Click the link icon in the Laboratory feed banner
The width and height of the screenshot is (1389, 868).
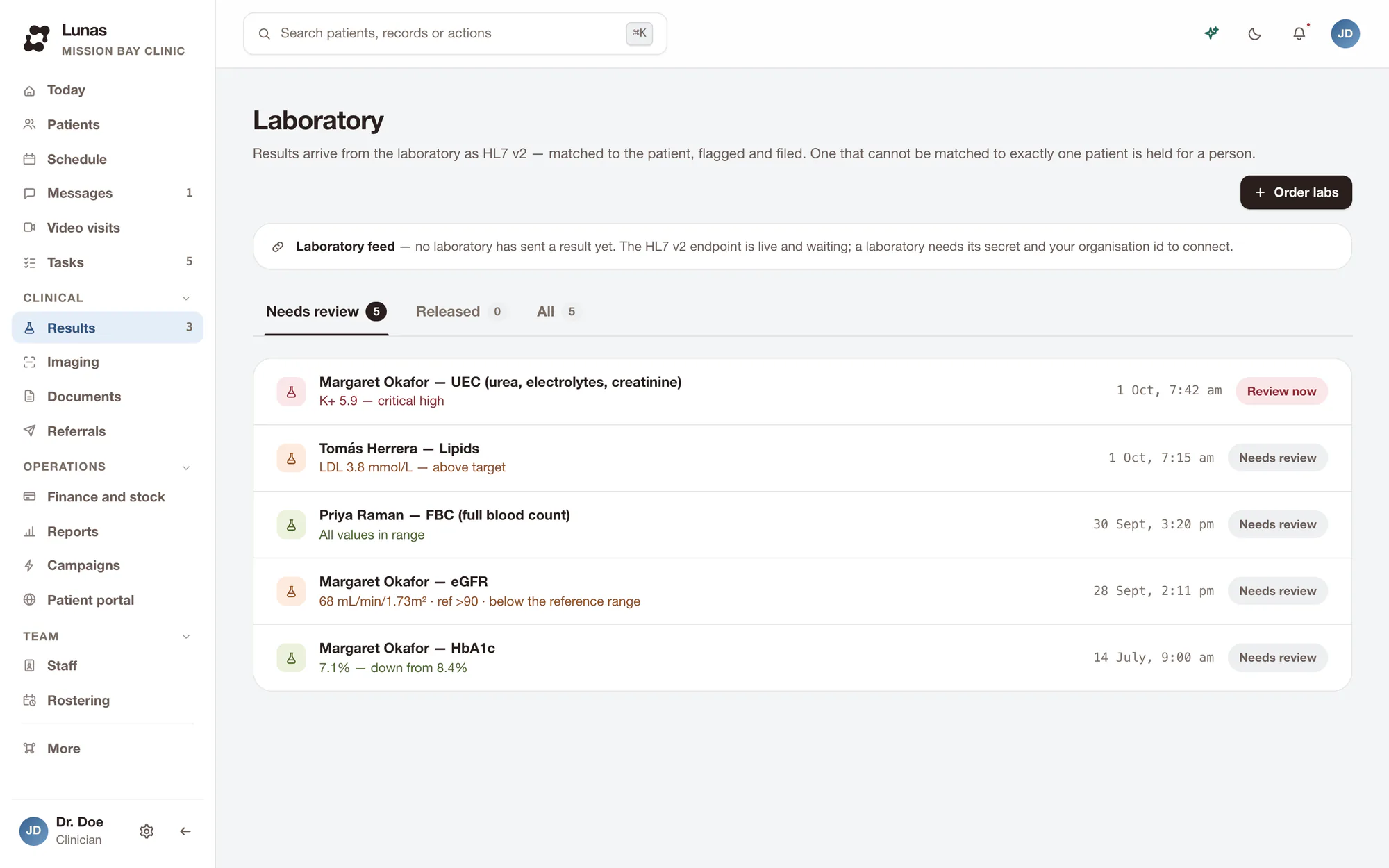pyautogui.click(x=278, y=247)
